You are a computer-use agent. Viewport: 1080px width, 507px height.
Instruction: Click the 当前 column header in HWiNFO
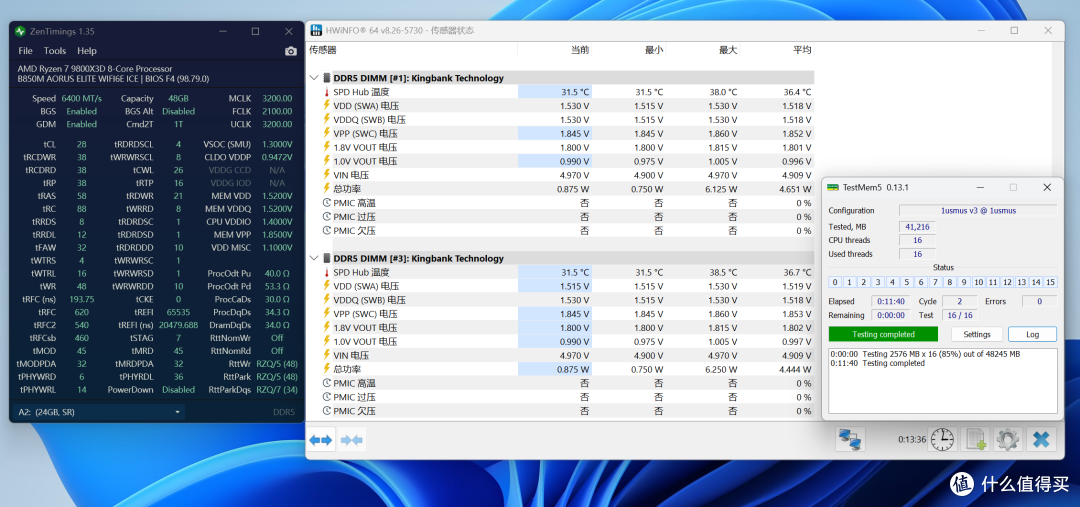point(580,50)
